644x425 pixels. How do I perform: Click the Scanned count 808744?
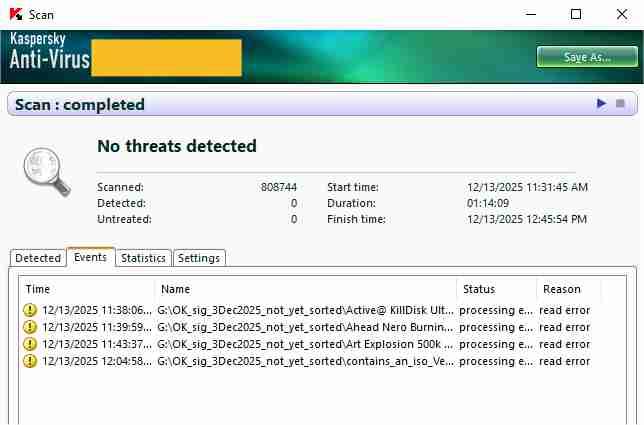click(x=279, y=187)
